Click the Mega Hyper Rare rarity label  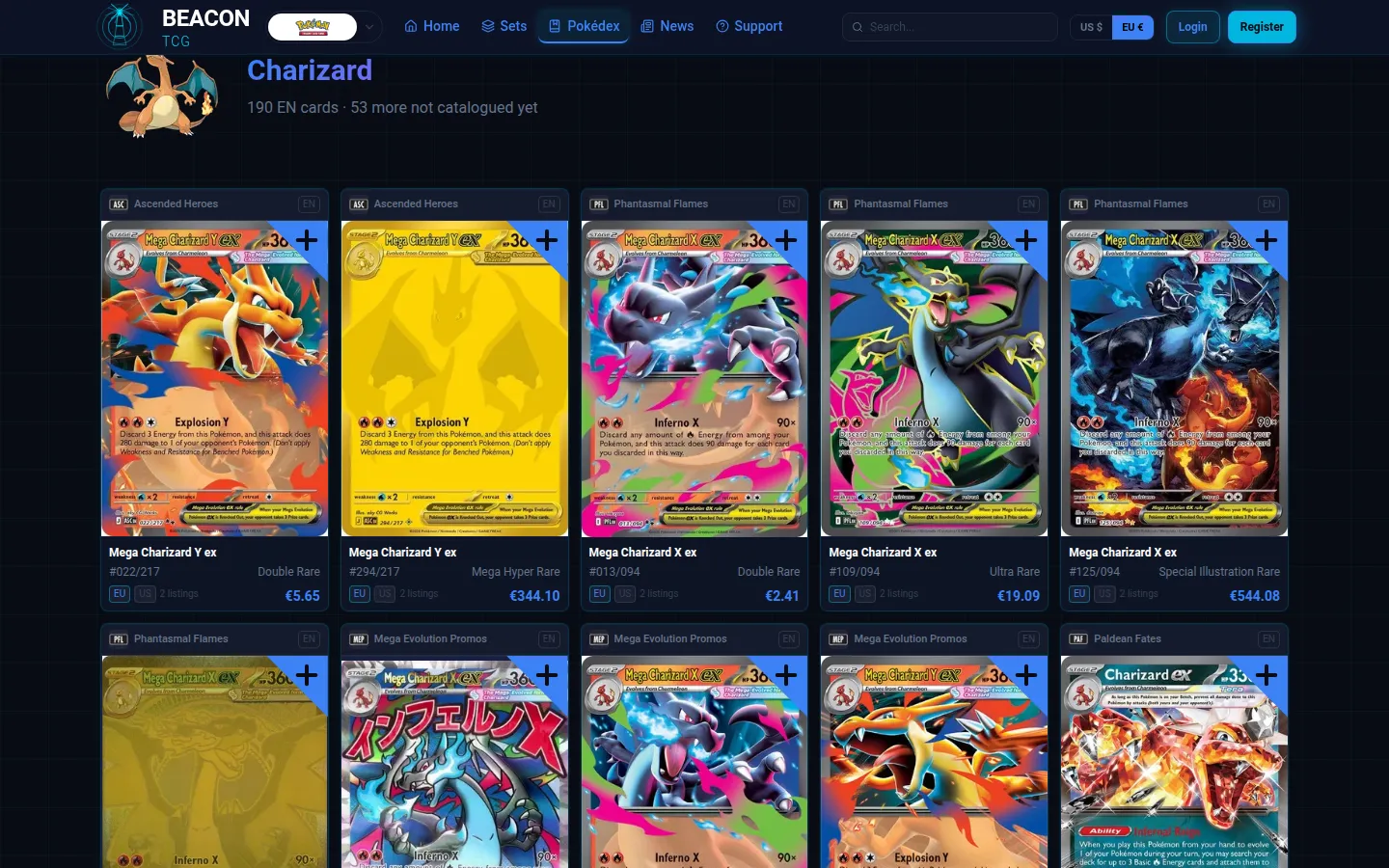516,572
